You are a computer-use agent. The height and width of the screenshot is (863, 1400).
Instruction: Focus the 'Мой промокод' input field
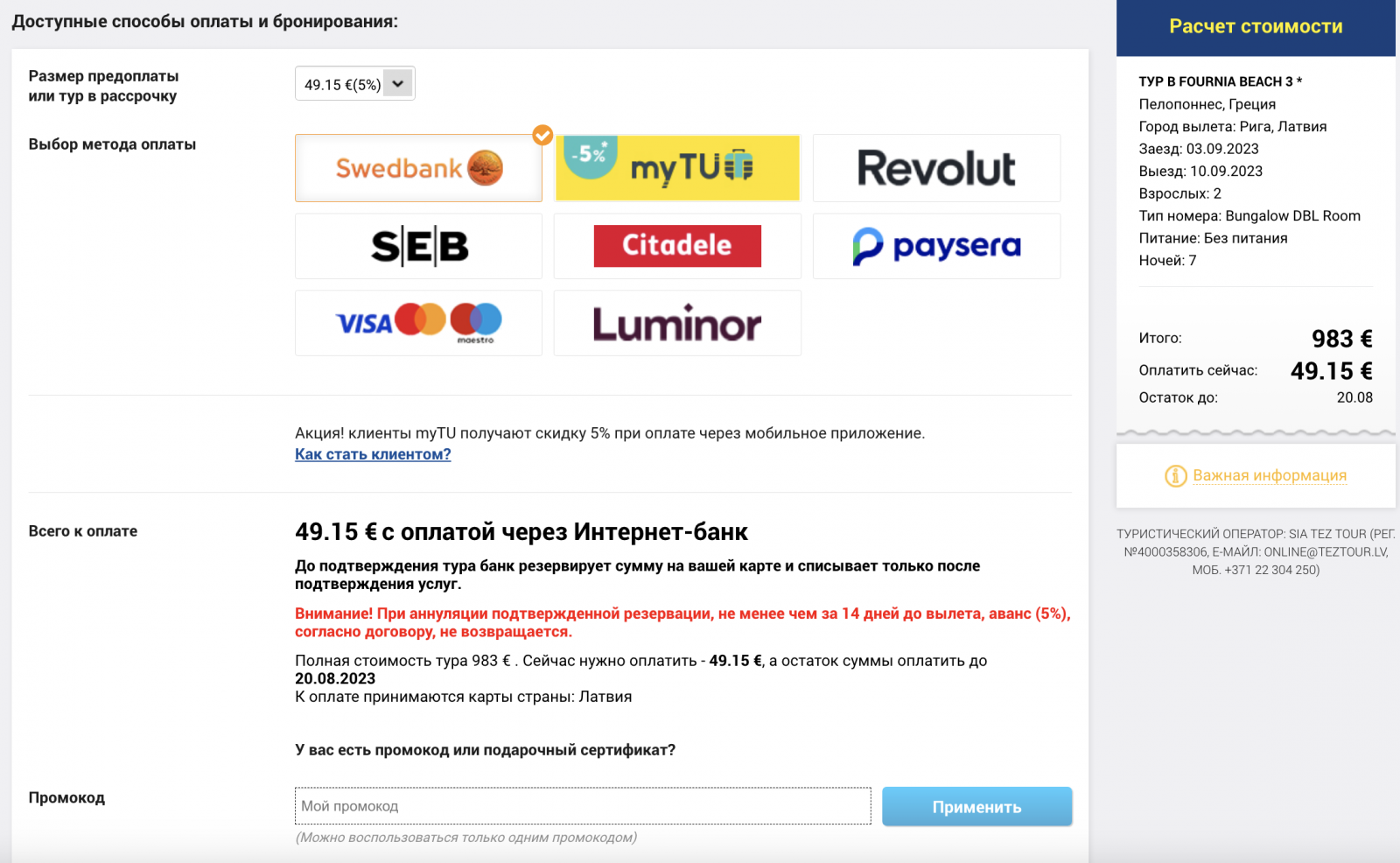(x=583, y=806)
